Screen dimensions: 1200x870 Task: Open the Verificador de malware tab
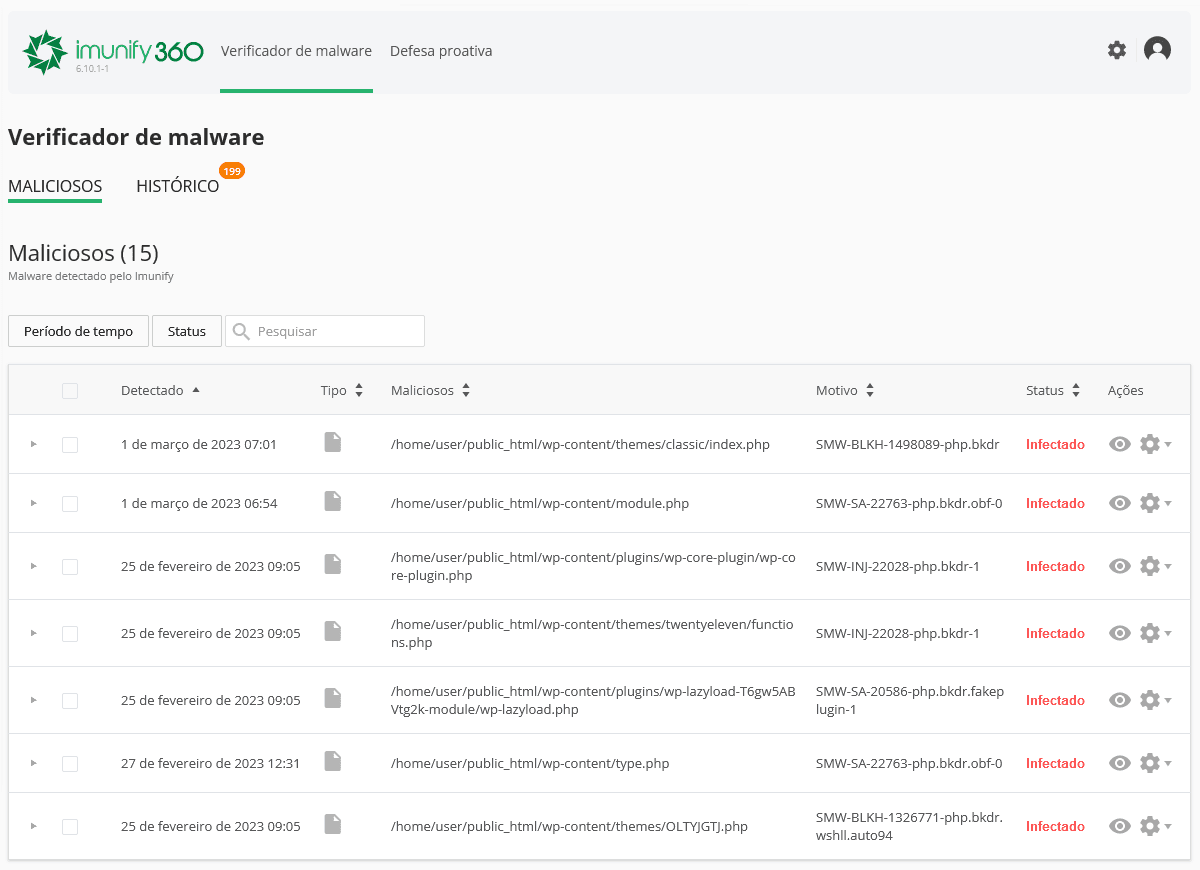(296, 51)
